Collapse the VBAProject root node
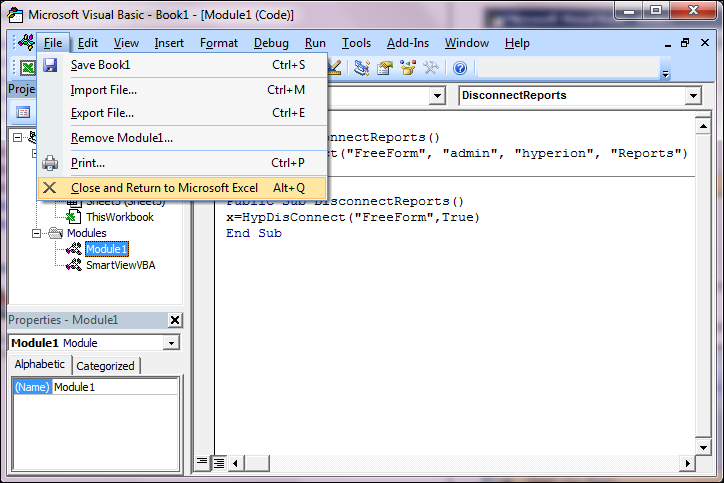Viewport: 724px width, 483px height. point(17,138)
